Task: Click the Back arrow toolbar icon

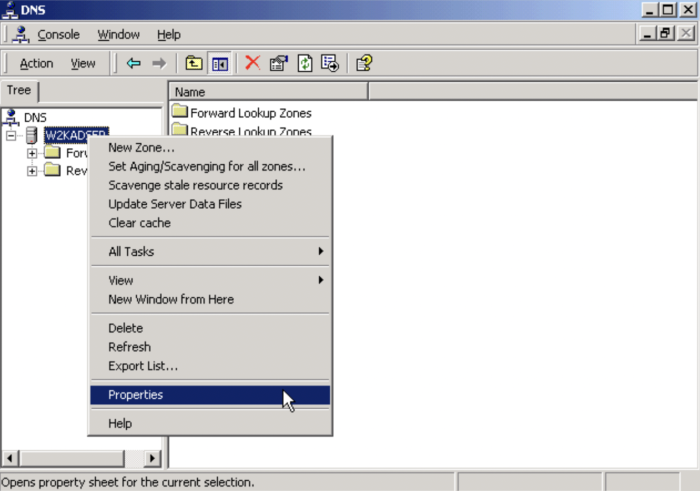Action: pyautogui.click(x=133, y=63)
